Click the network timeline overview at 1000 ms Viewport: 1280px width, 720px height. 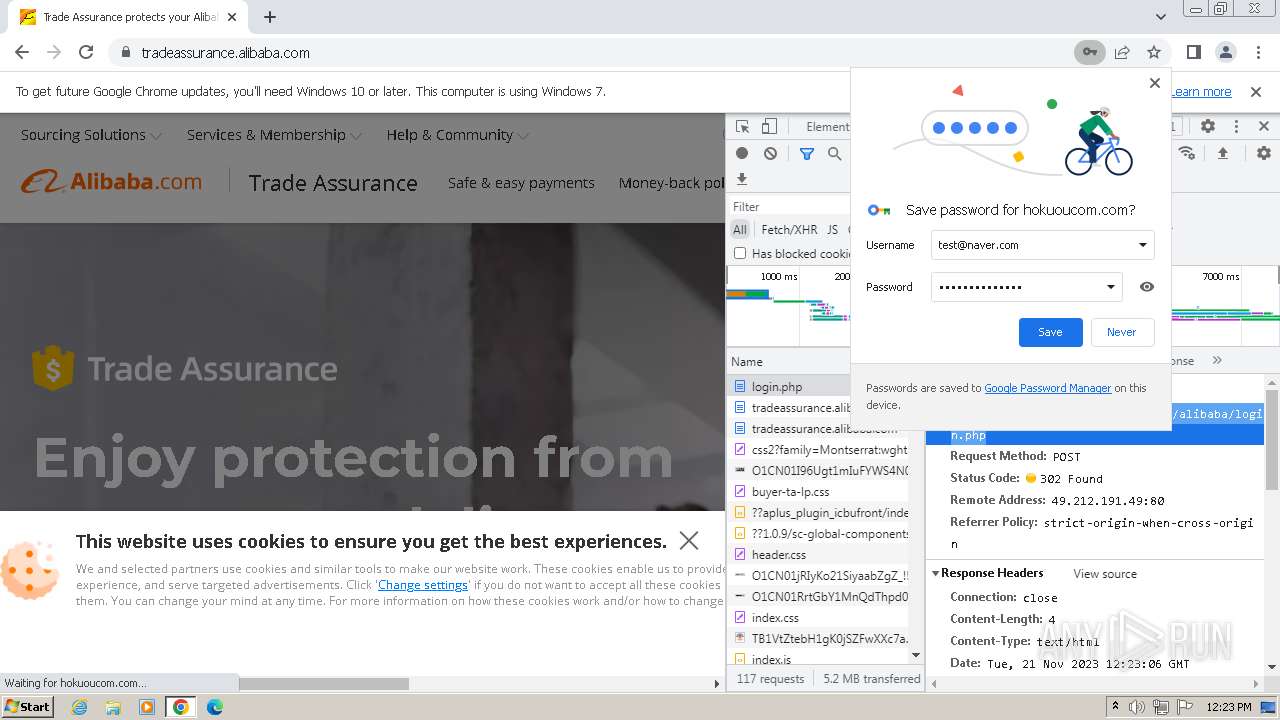pyautogui.click(x=778, y=276)
